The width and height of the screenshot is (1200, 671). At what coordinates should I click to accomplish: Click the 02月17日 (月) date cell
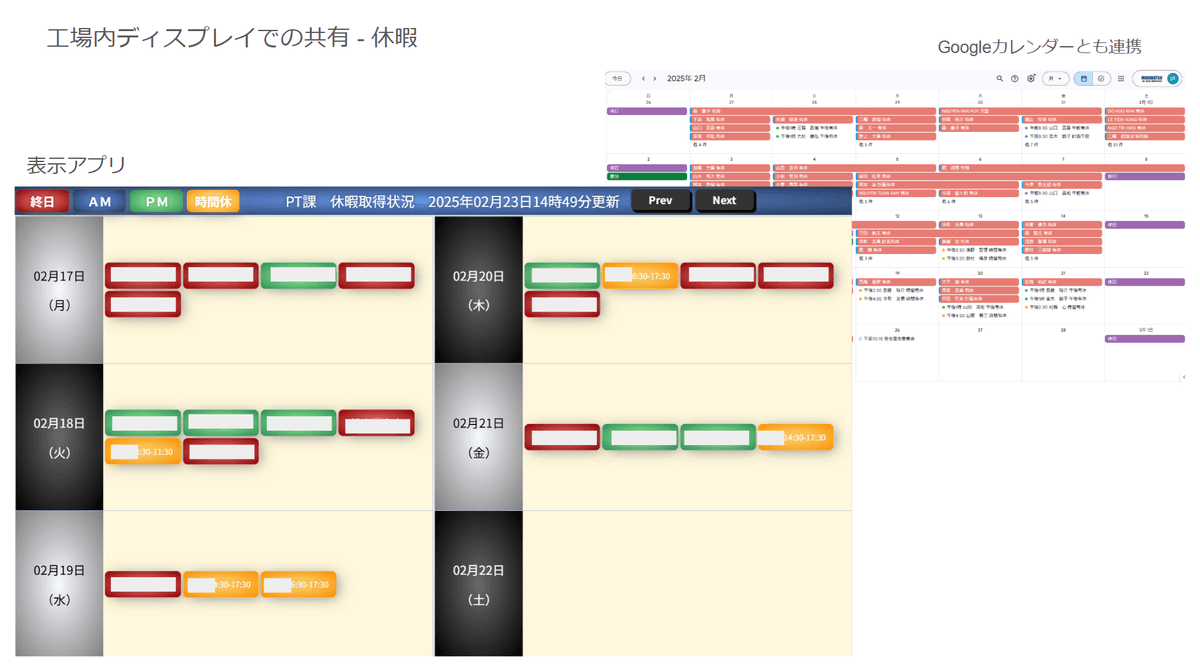pos(59,290)
